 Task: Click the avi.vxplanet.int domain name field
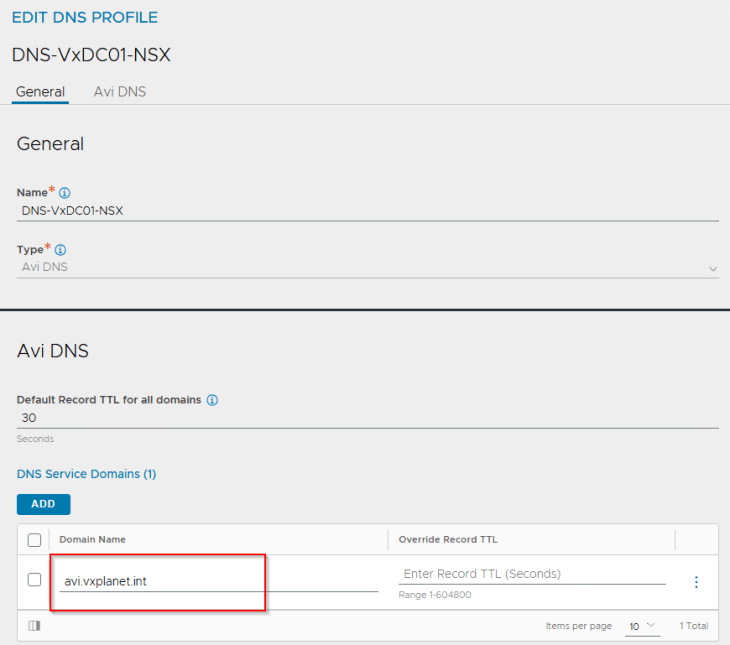click(x=218, y=582)
